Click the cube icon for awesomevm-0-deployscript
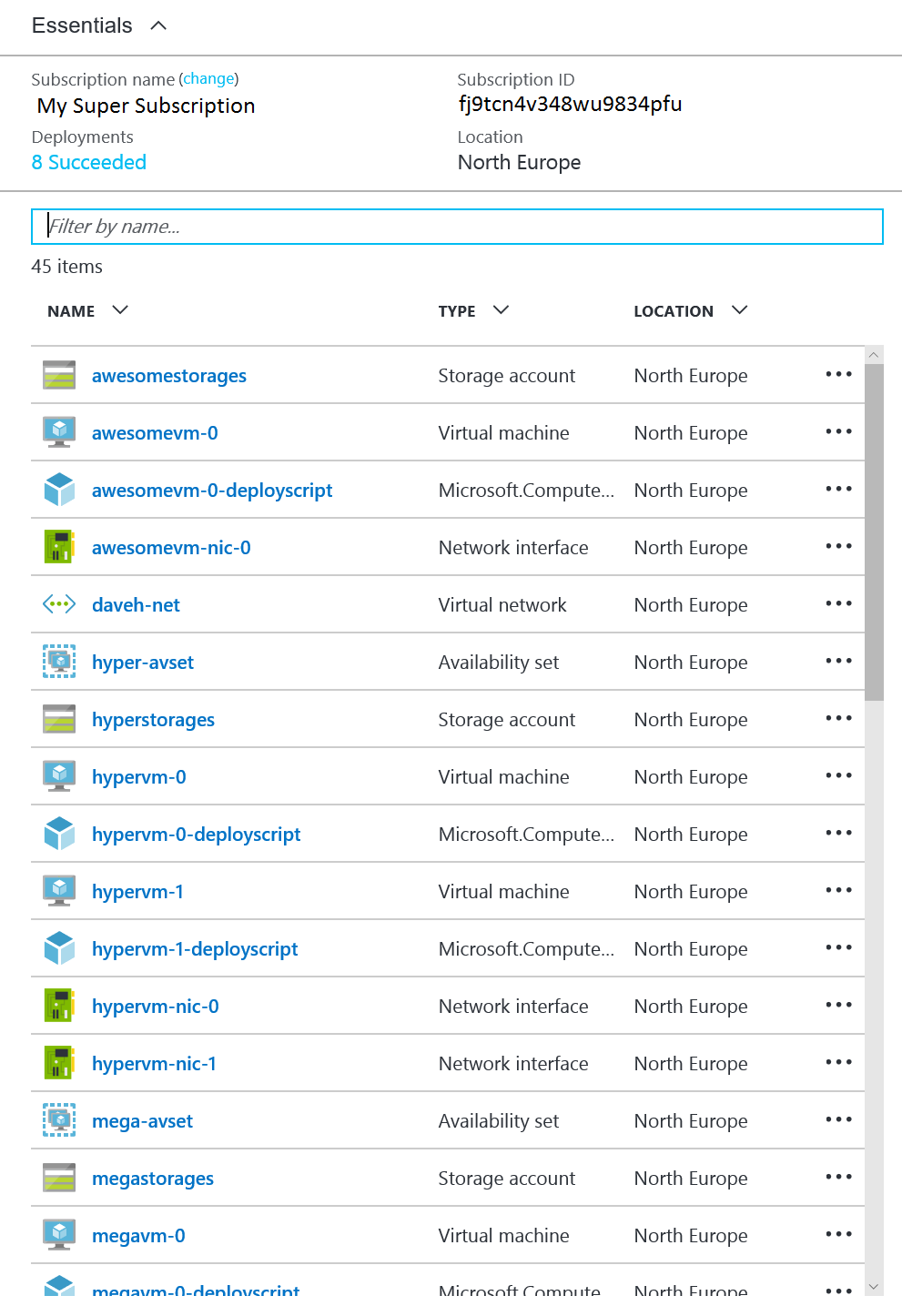This screenshot has height=1316, width=902. tap(58, 489)
